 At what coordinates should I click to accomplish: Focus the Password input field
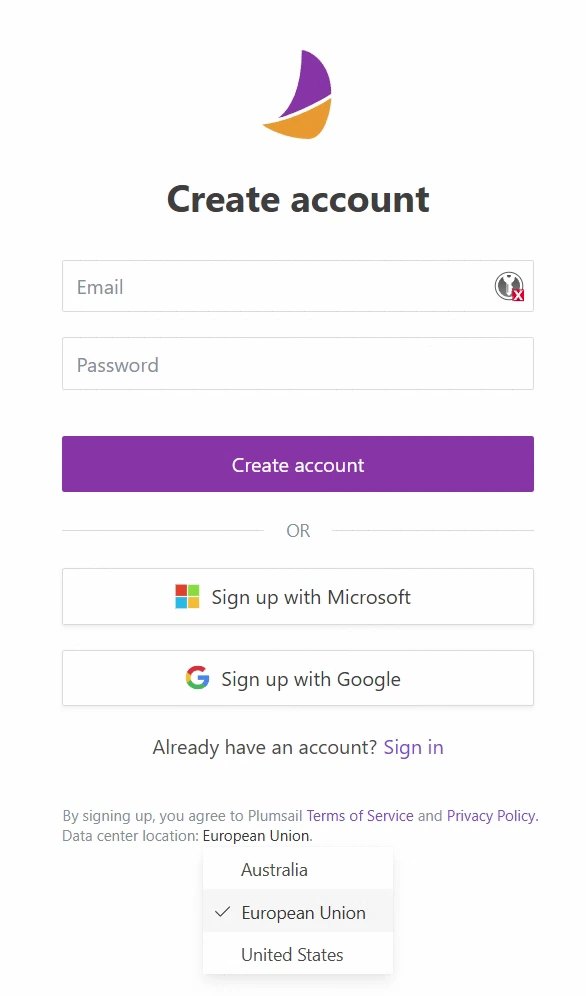298,363
